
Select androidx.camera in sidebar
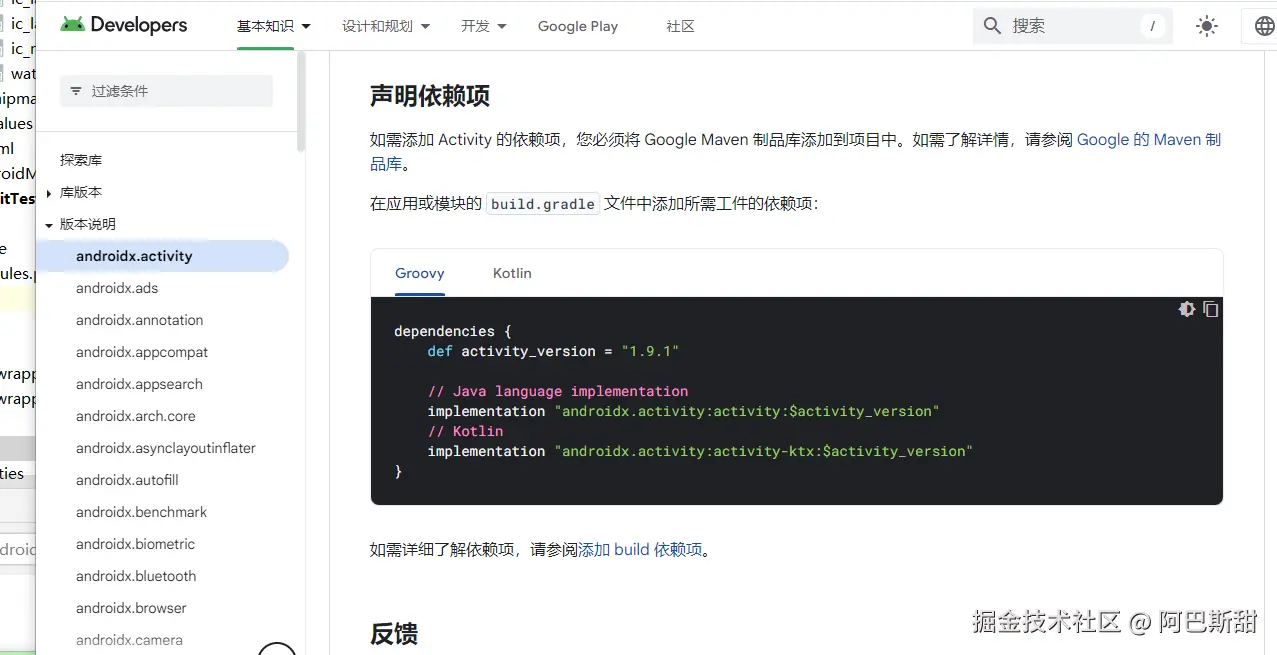pos(129,640)
